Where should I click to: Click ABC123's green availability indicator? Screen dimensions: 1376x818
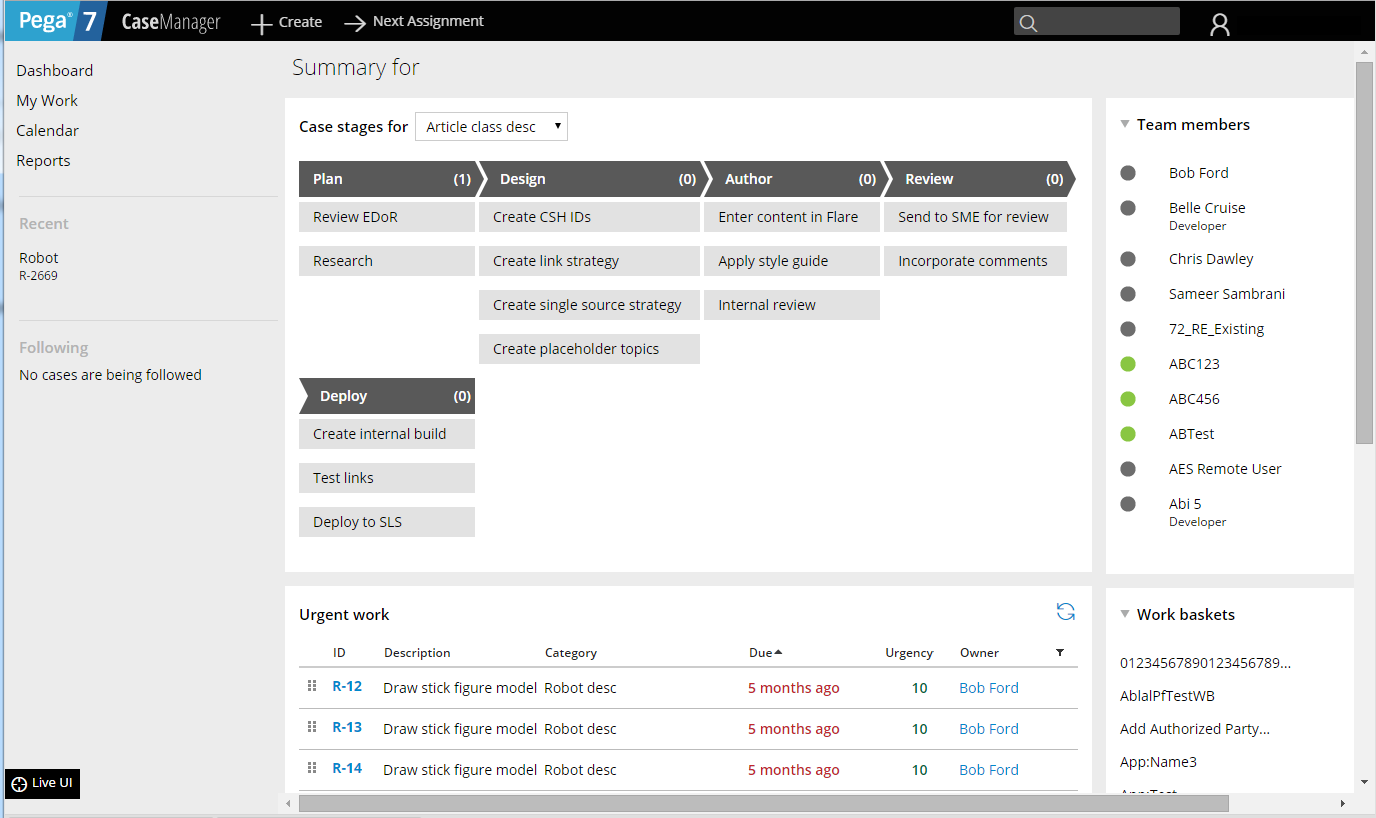point(1128,363)
